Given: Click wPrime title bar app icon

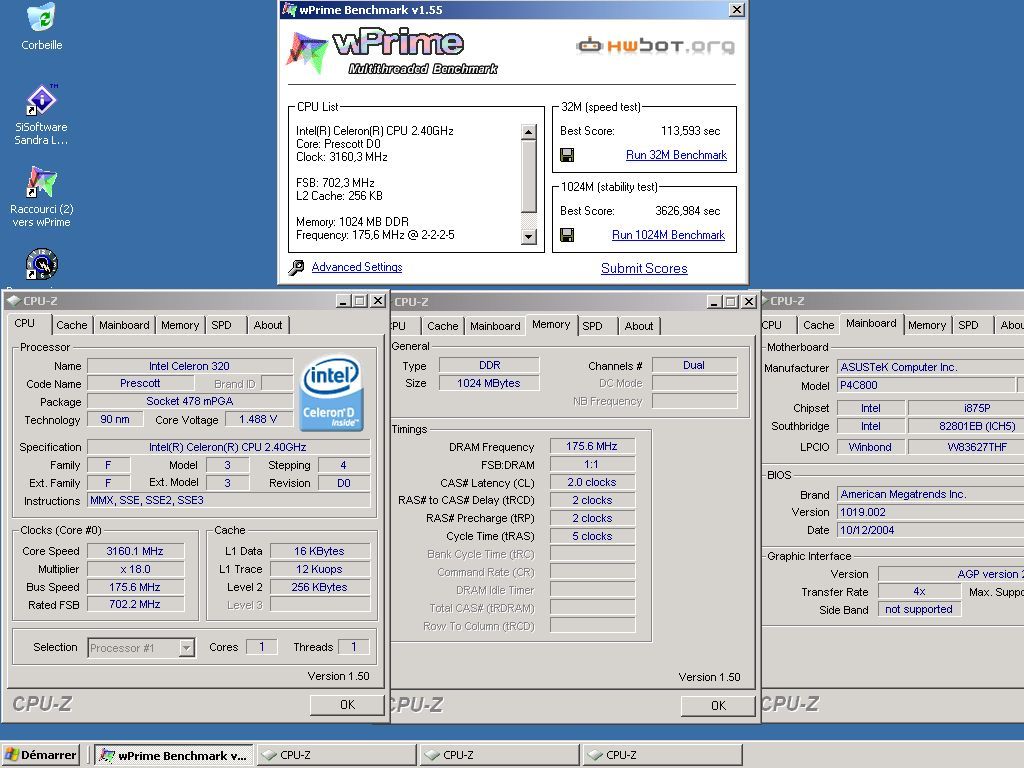Looking at the screenshot, I should [x=289, y=10].
